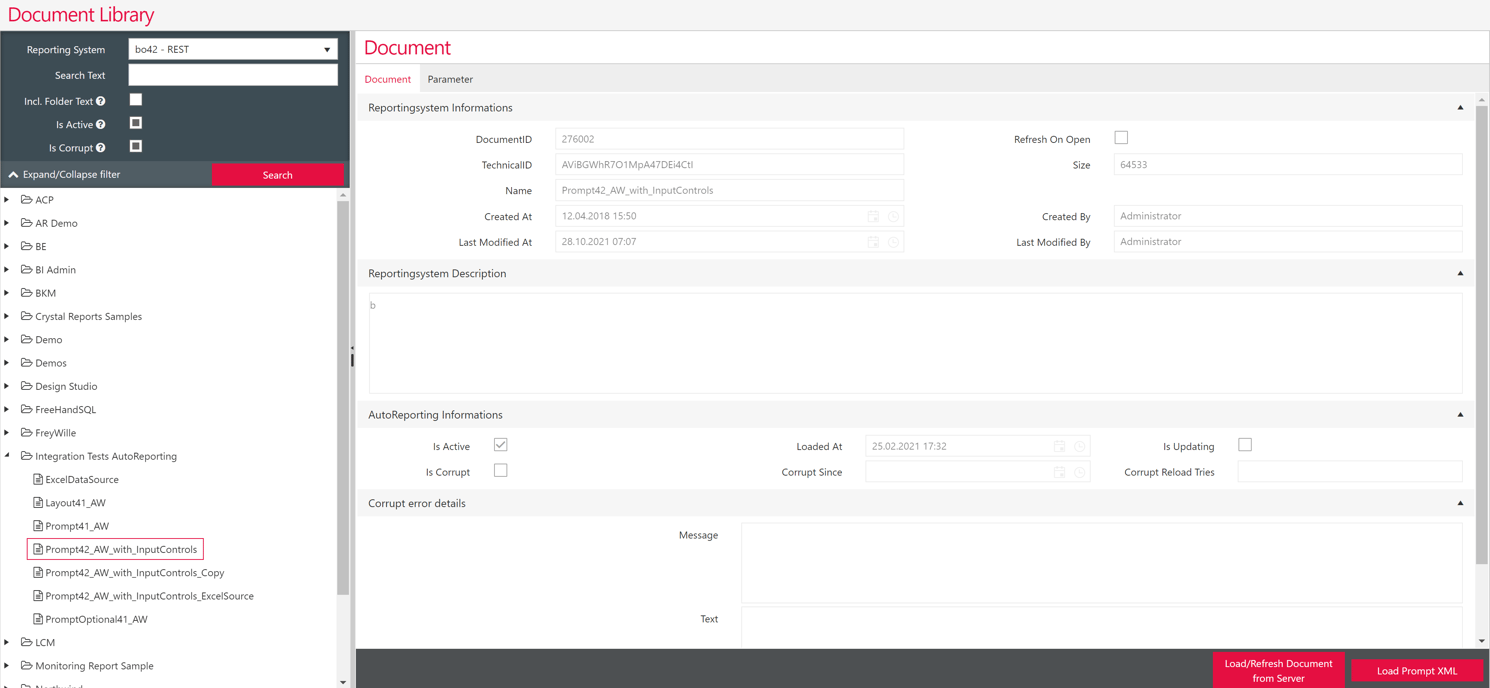Image resolution: width=1490 pixels, height=688 pixels.
Task: Select the Demos folder
Action: point(51,363)
